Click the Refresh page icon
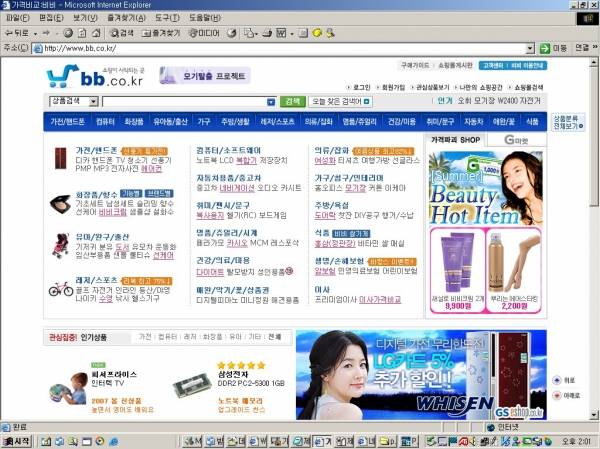 tap(82, 33)
